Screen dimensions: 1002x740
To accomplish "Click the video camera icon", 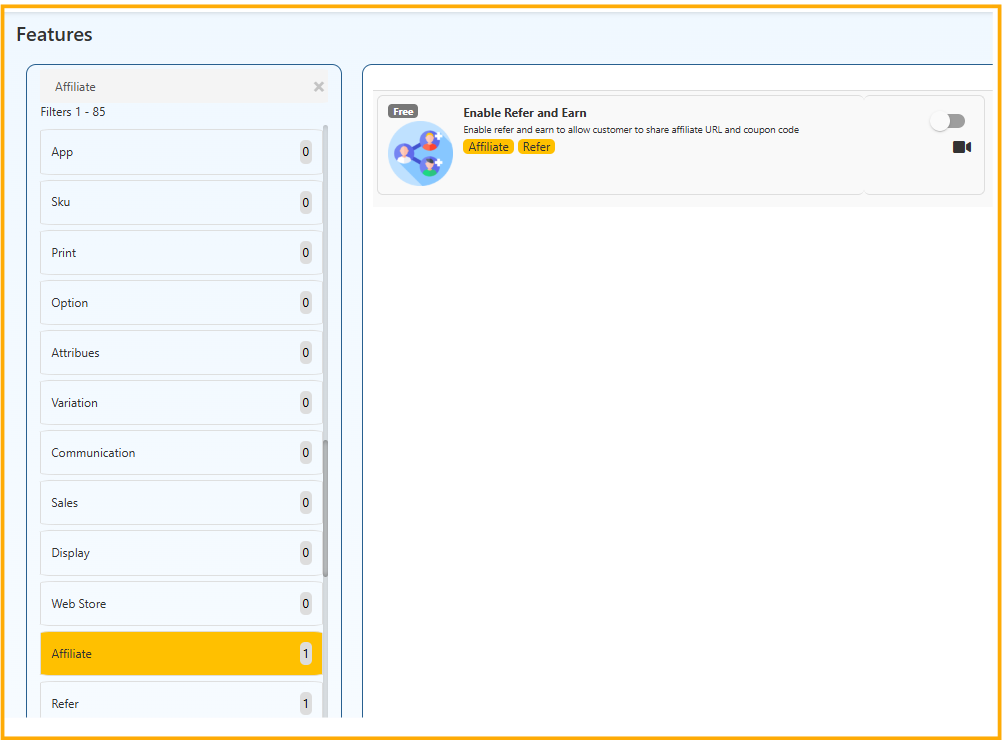I will point(961,147).
